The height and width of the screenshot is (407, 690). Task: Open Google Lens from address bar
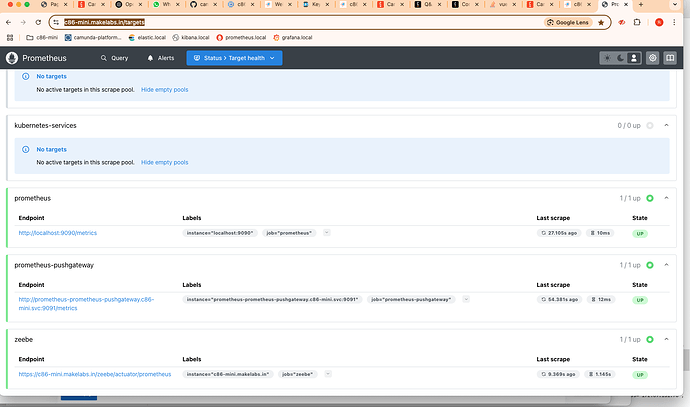tap(569, 22)
